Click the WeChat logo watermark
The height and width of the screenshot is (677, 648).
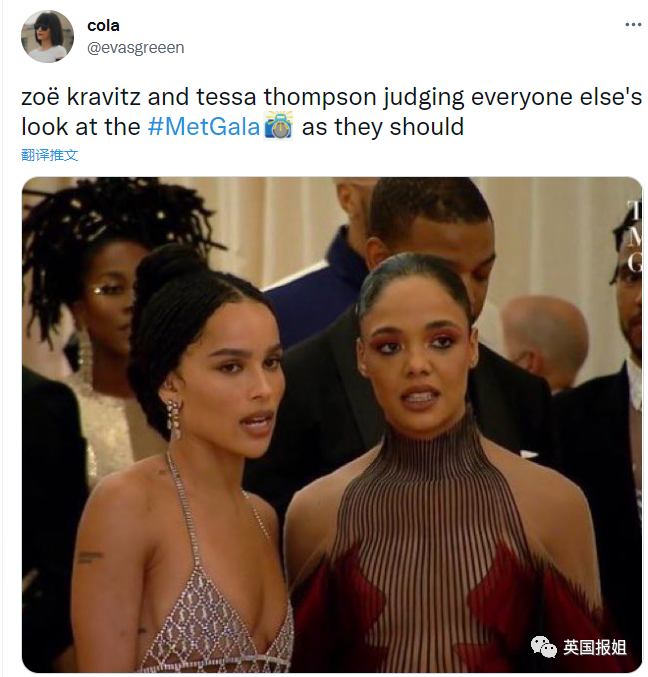(x=544, y=647)
